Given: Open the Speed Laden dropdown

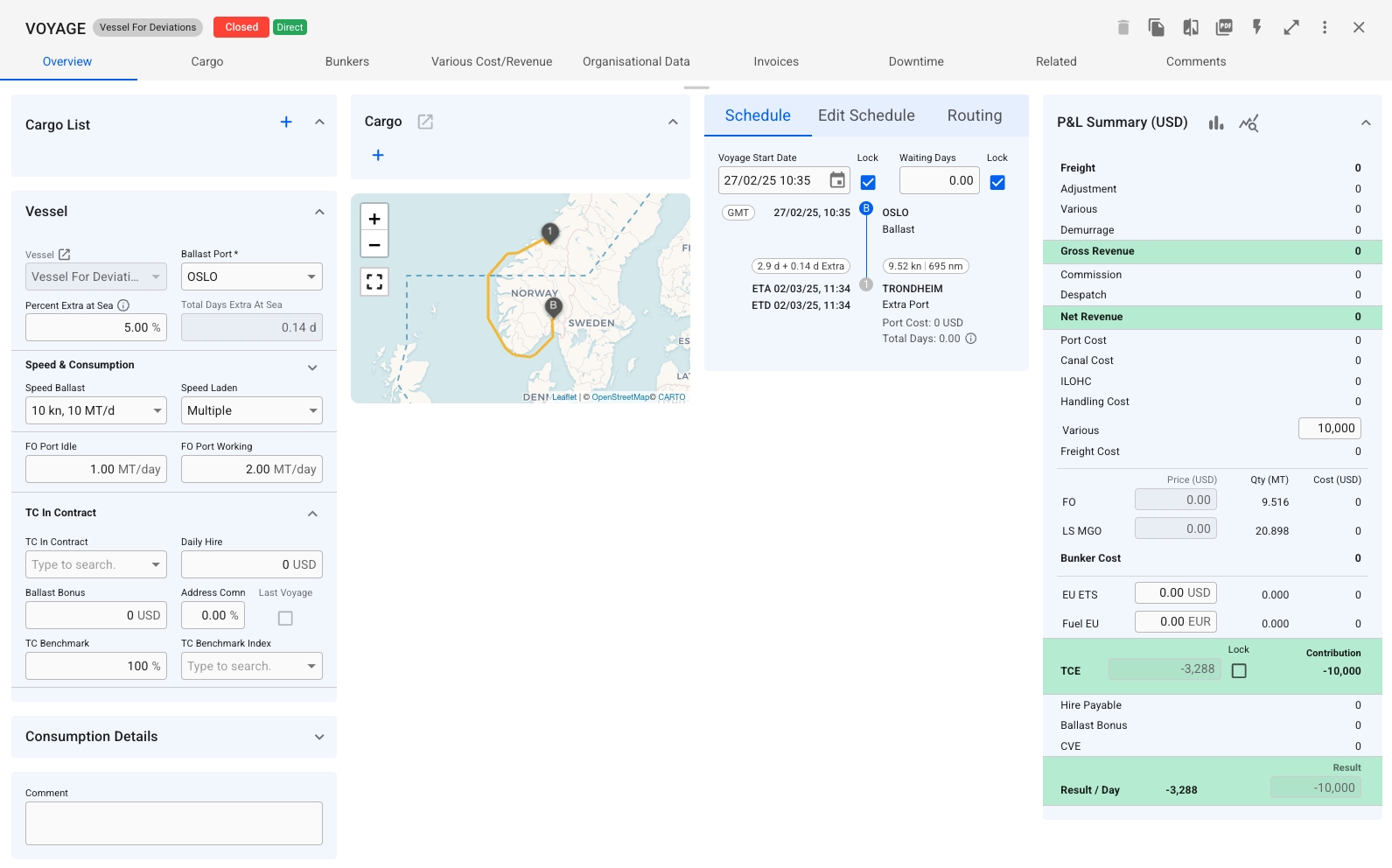Looking at the screenshot, I should tap(252, 410).
